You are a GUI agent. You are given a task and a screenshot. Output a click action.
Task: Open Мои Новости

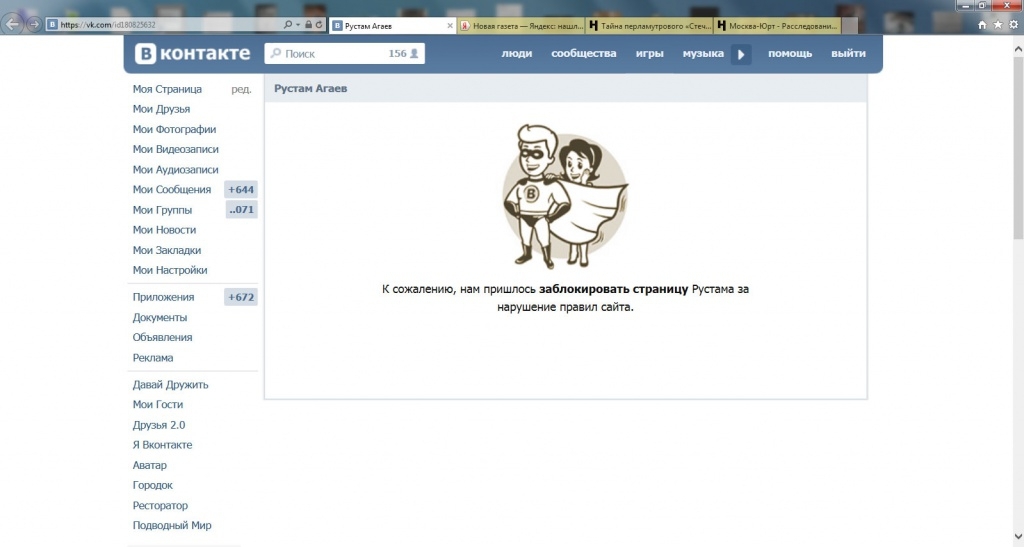tap(165, 230)
